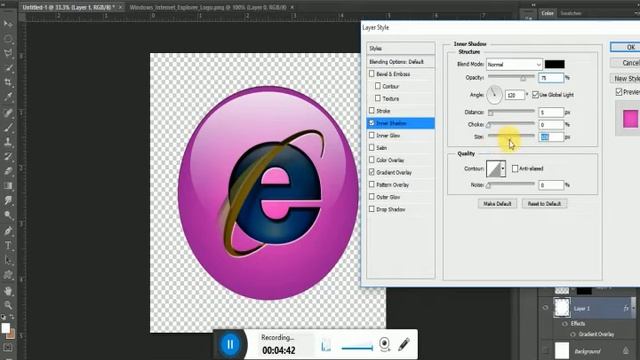Click the webcam icon in recorder bar

(x=384, y=344)
